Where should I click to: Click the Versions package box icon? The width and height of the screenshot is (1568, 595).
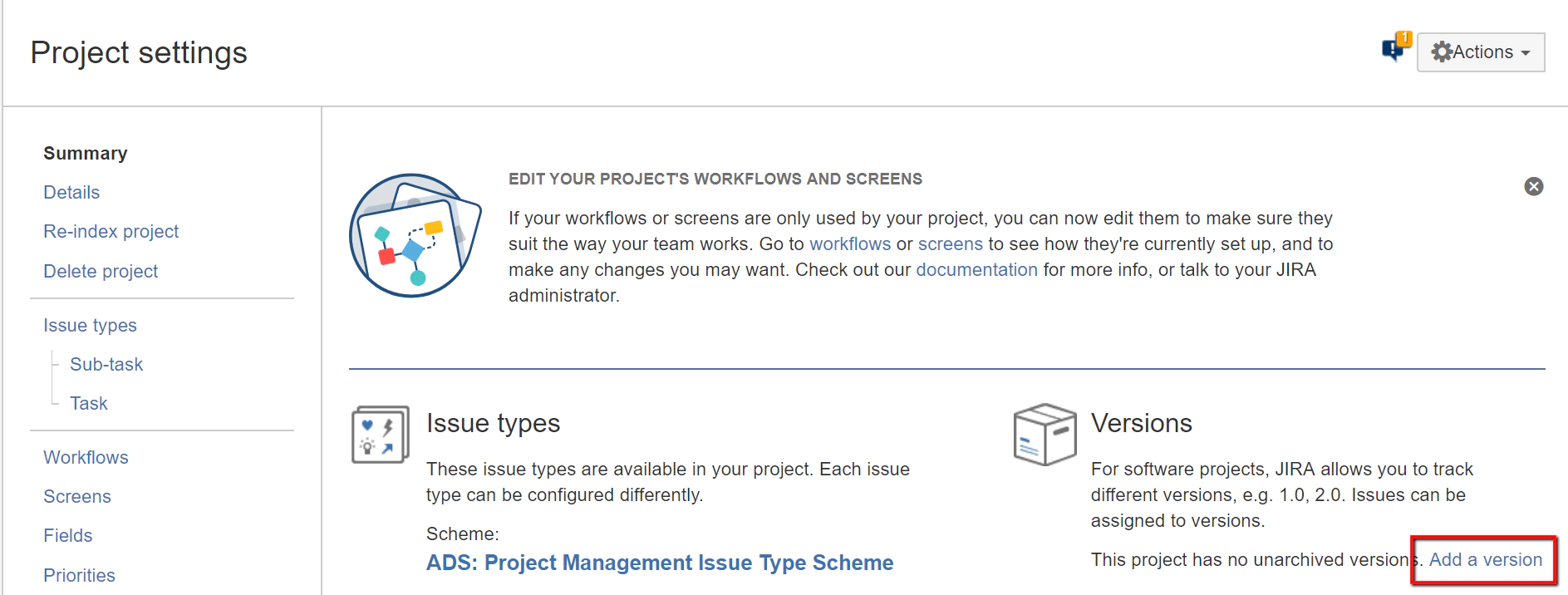1045,434
